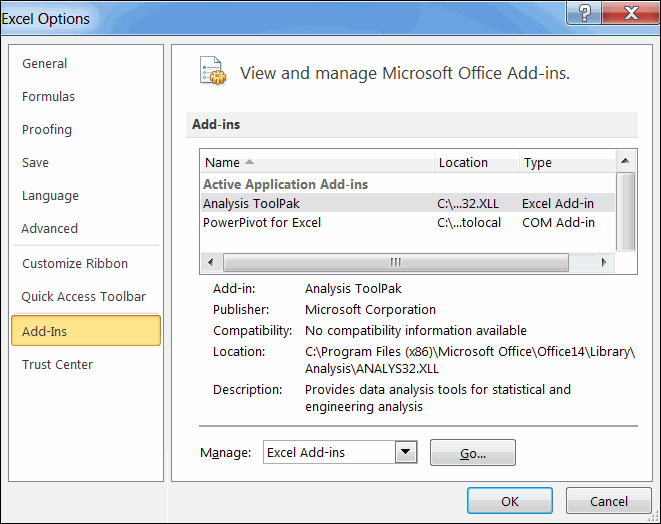Click the Add-ins gear page icon
Image resolution: width=661 pixels, height=524 pixels.
click(213, 71)
